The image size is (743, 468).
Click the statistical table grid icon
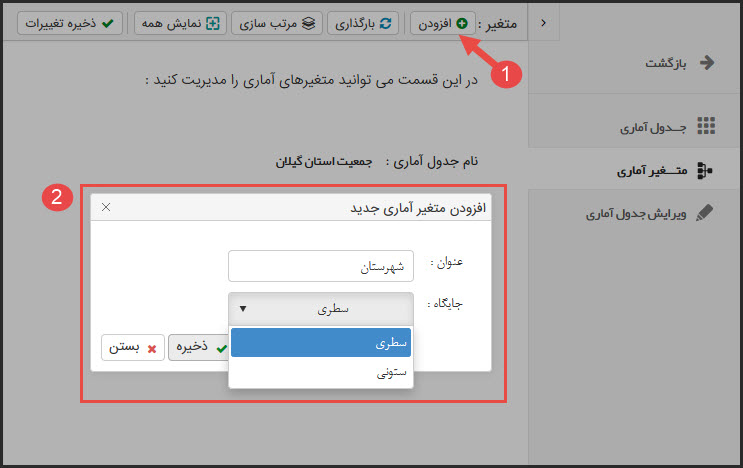point(706,125)
